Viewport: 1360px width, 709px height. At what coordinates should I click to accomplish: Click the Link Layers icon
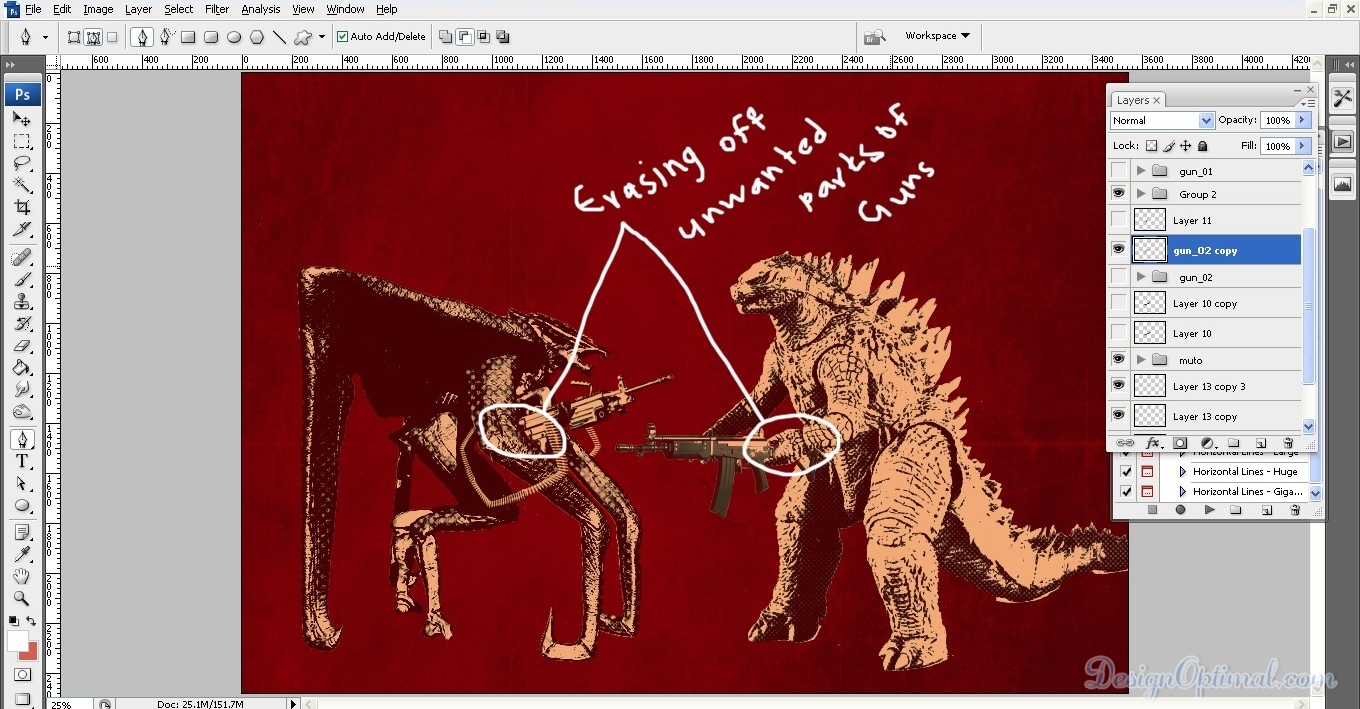pos(1125,443)
